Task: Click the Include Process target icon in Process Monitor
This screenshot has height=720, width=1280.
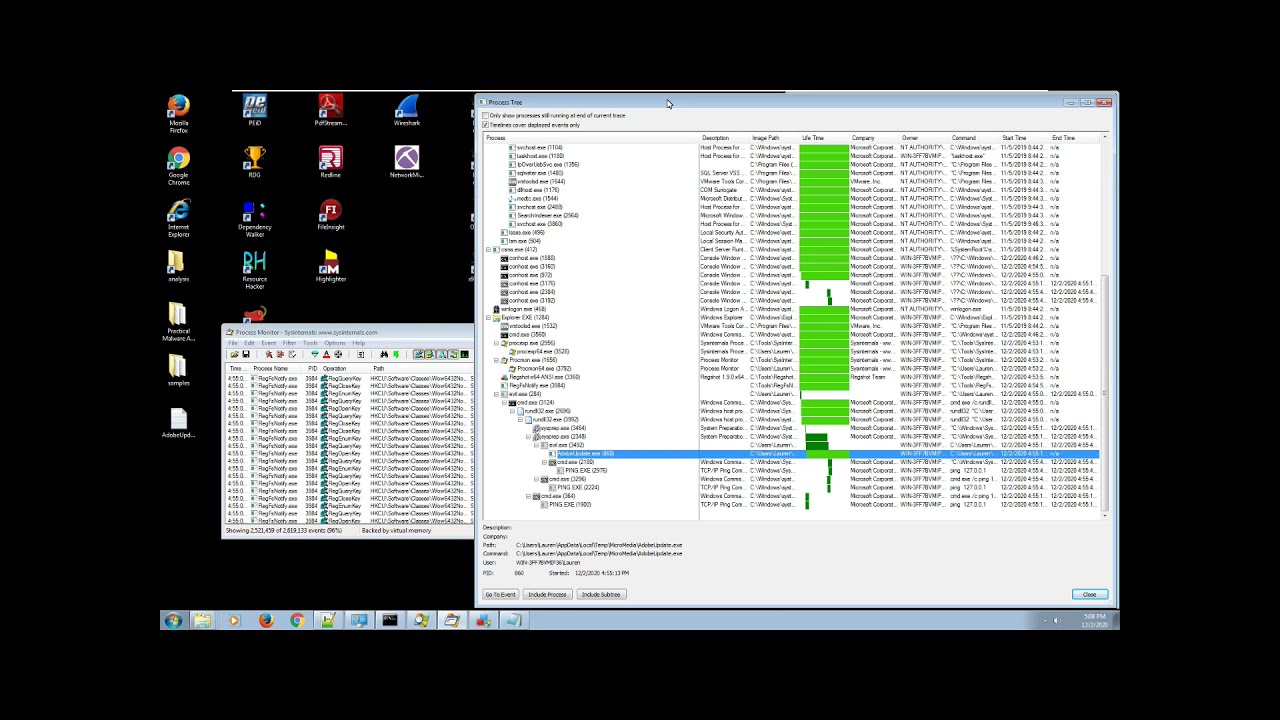Action: pyautogui.click(x=338, y=355)
